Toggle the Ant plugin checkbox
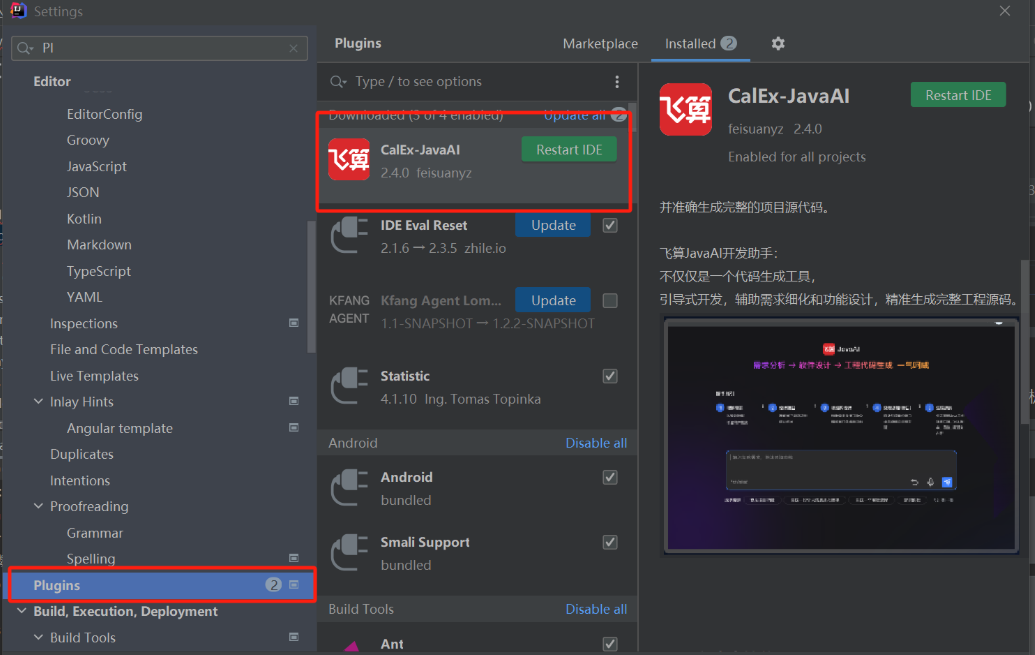 610,644
